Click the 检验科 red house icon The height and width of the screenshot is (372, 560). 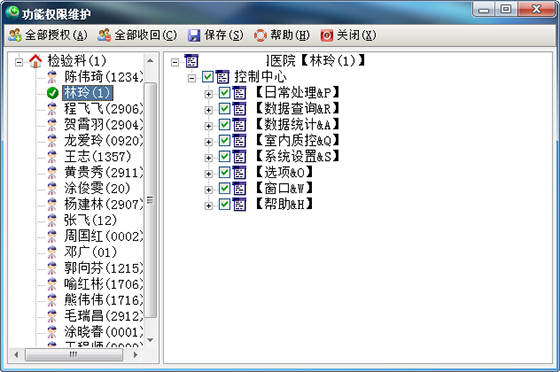click(x=35, y=61)
